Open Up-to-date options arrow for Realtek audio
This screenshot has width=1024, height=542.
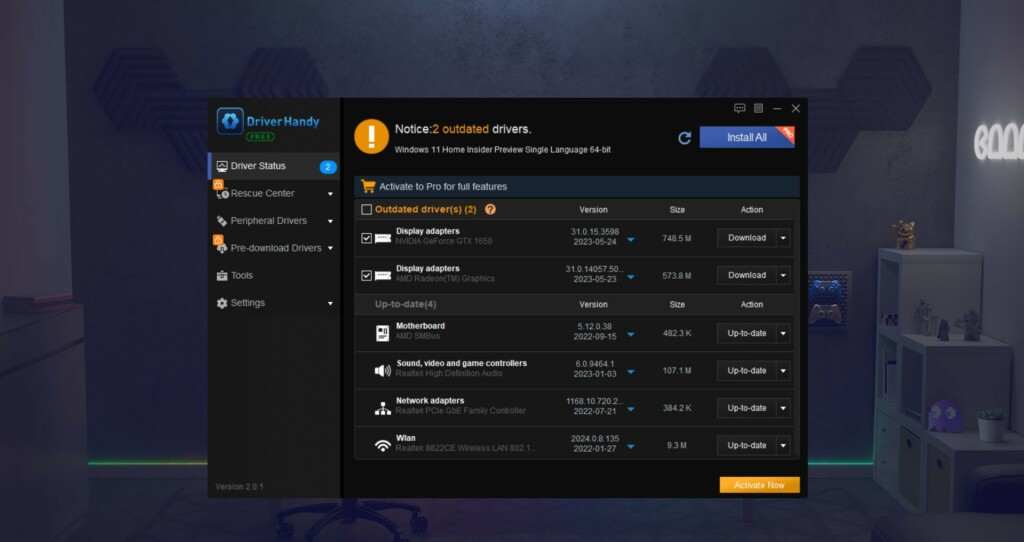click(x=783, y=371)
